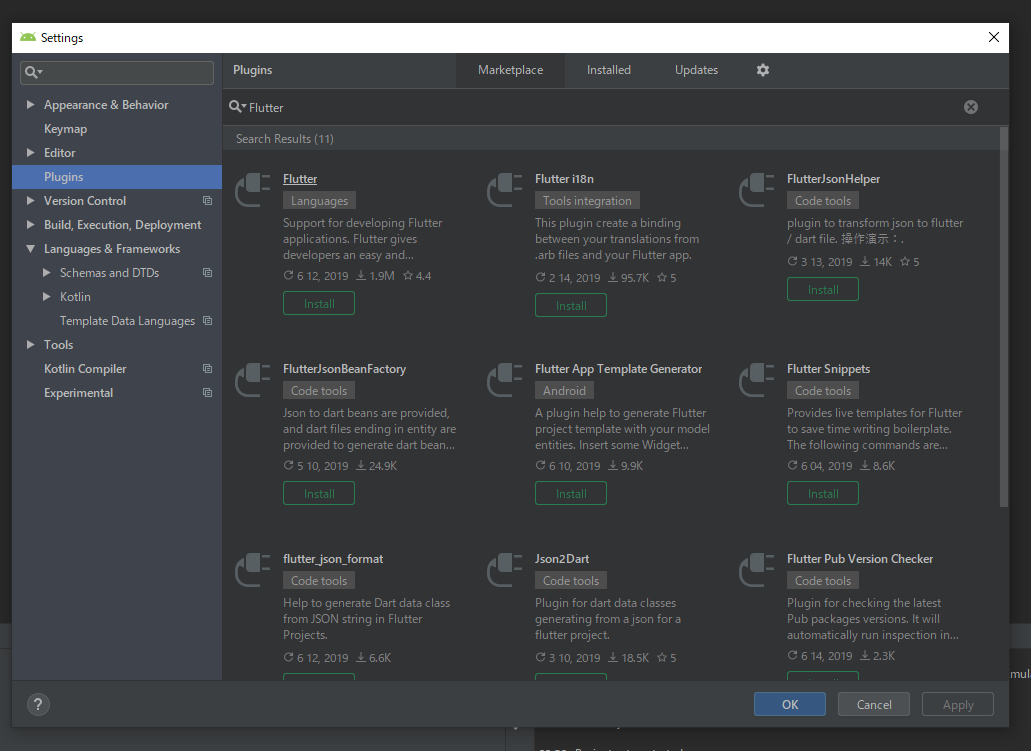Click the Experimental project-level icon
This screenshot has height=751, width=1031.
pyautogui.click(x=207, y=393)
